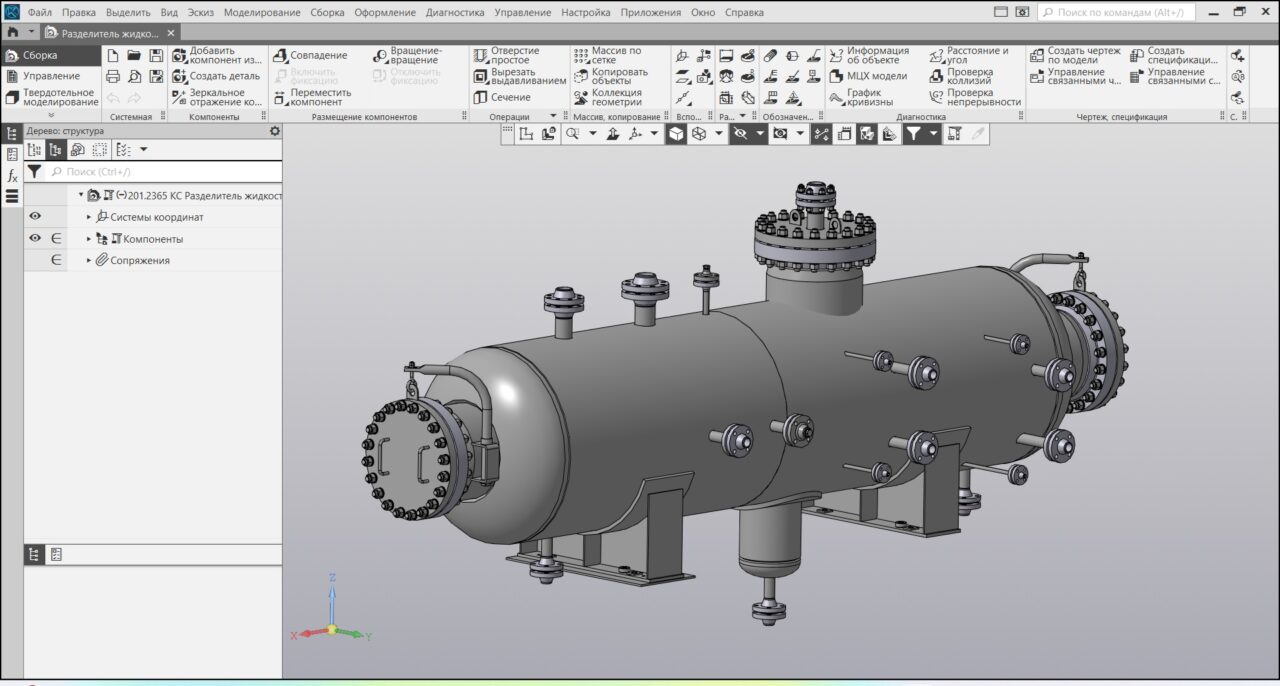1280x686 pixels.
Task: Click the 'Добавить компонент из...' tool icon
Action: click(x=180, y=55)
